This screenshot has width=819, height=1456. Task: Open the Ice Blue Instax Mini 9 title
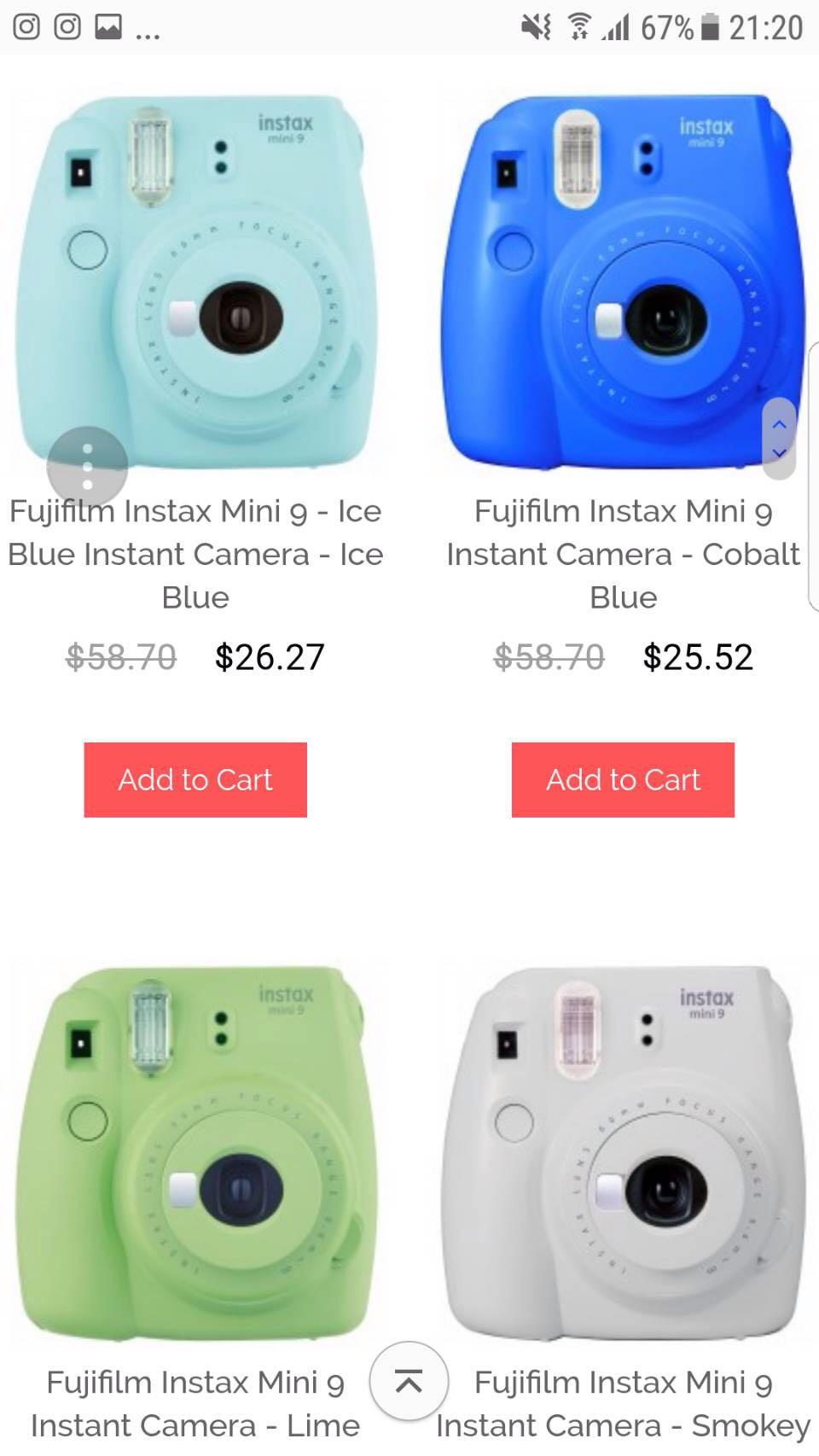pos(195,554)
